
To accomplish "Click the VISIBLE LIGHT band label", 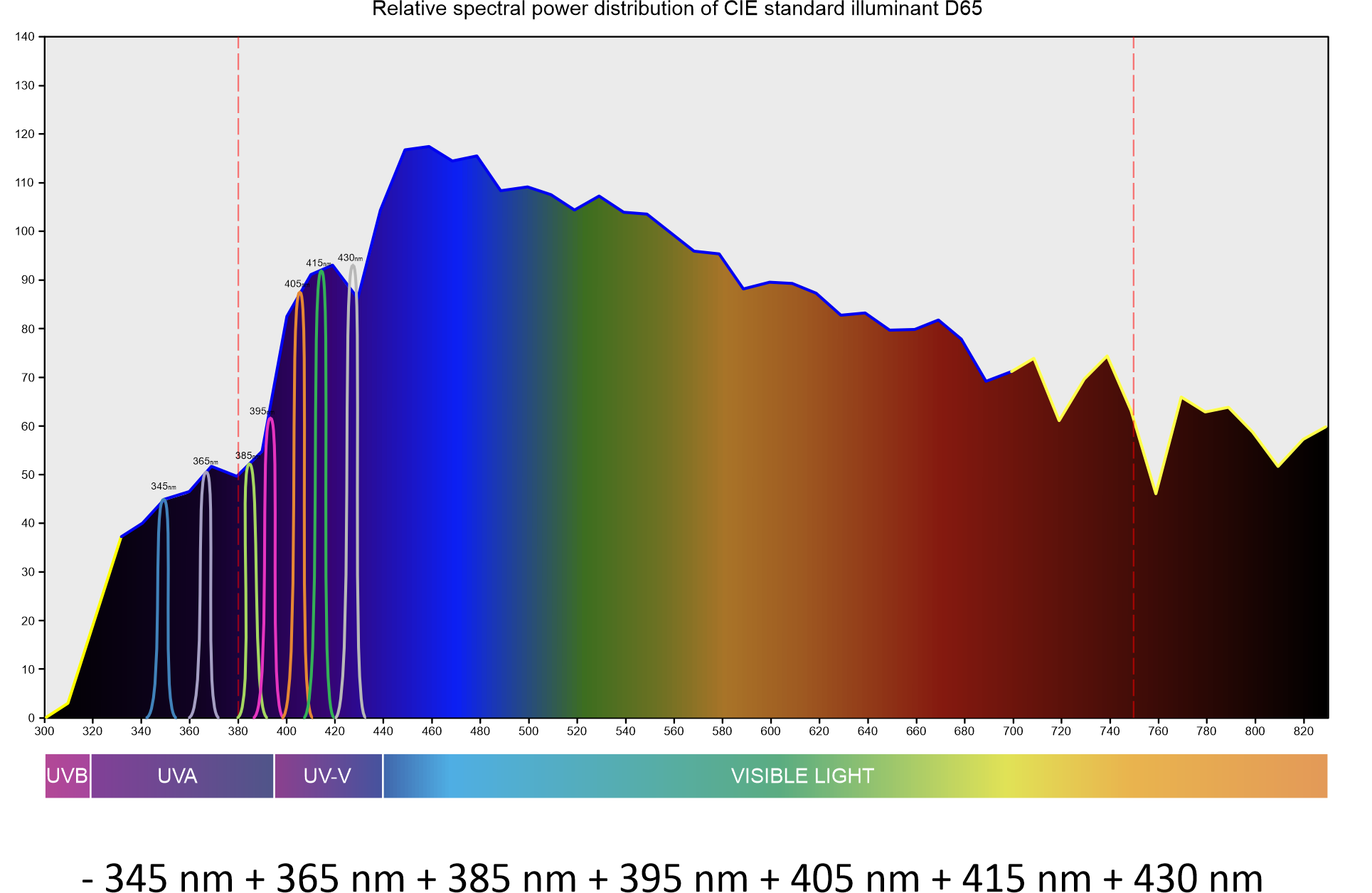I will point(802,776).
